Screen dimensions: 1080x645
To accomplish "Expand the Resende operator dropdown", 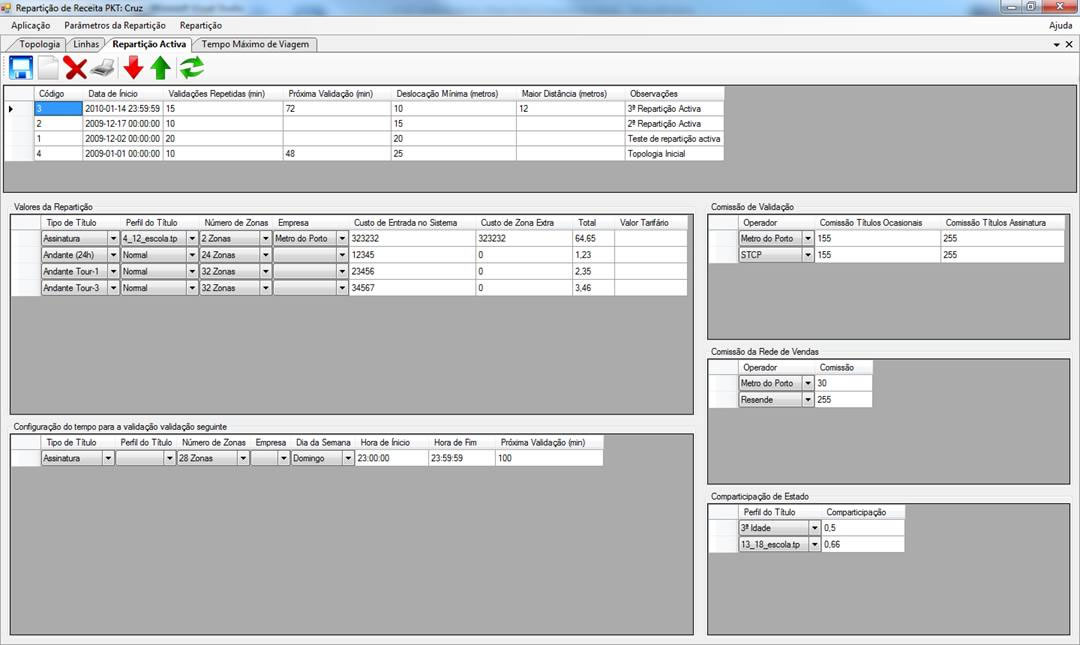I will pos(808,400).
